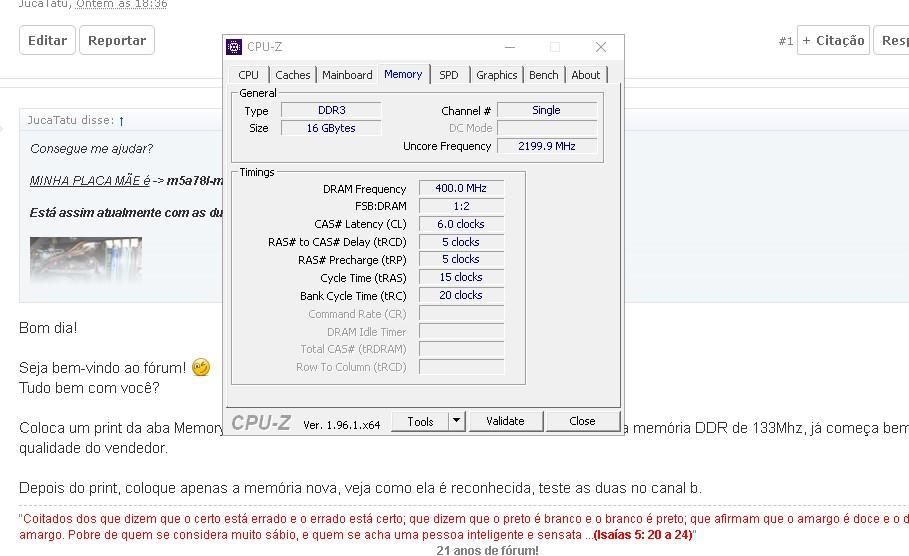Click the empty Row To Column field
909x556 pixels.
point(461,367)
